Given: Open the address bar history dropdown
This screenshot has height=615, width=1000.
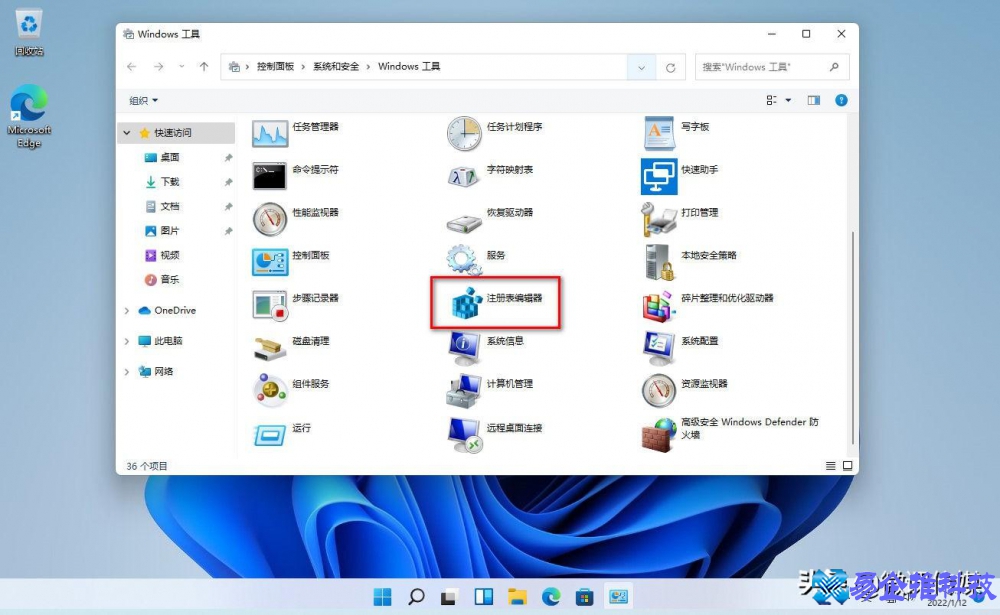Looking at the screenshot, I should (x=641, y=66).
